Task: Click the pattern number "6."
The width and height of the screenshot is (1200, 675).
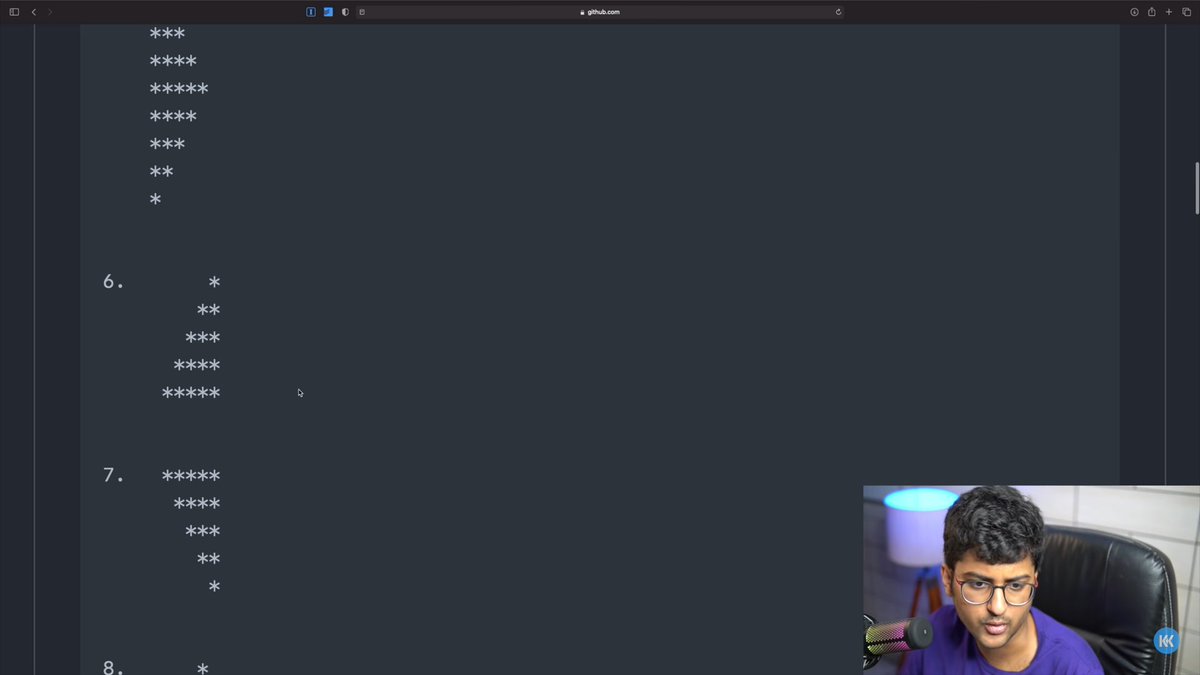Action: (x=114, y=283)
